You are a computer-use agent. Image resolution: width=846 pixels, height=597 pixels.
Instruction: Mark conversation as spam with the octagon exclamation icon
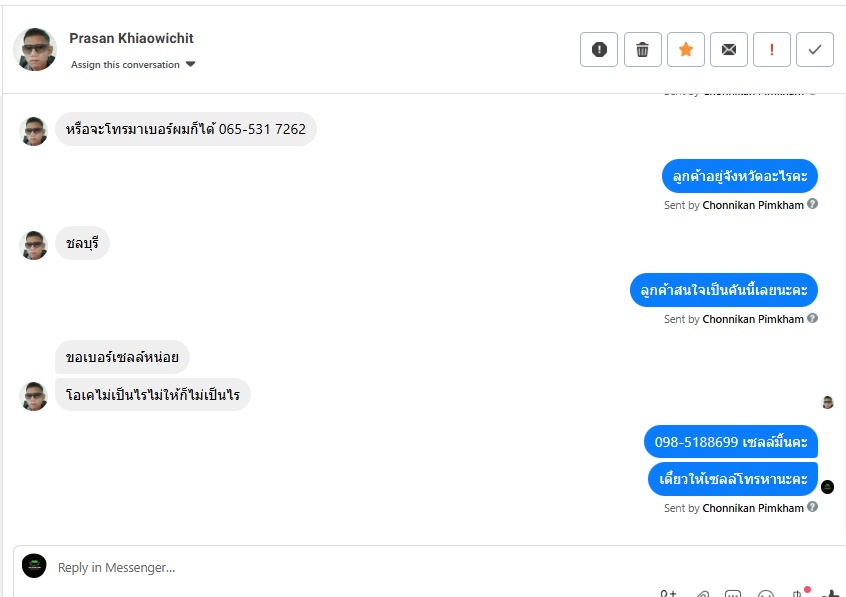599,50
